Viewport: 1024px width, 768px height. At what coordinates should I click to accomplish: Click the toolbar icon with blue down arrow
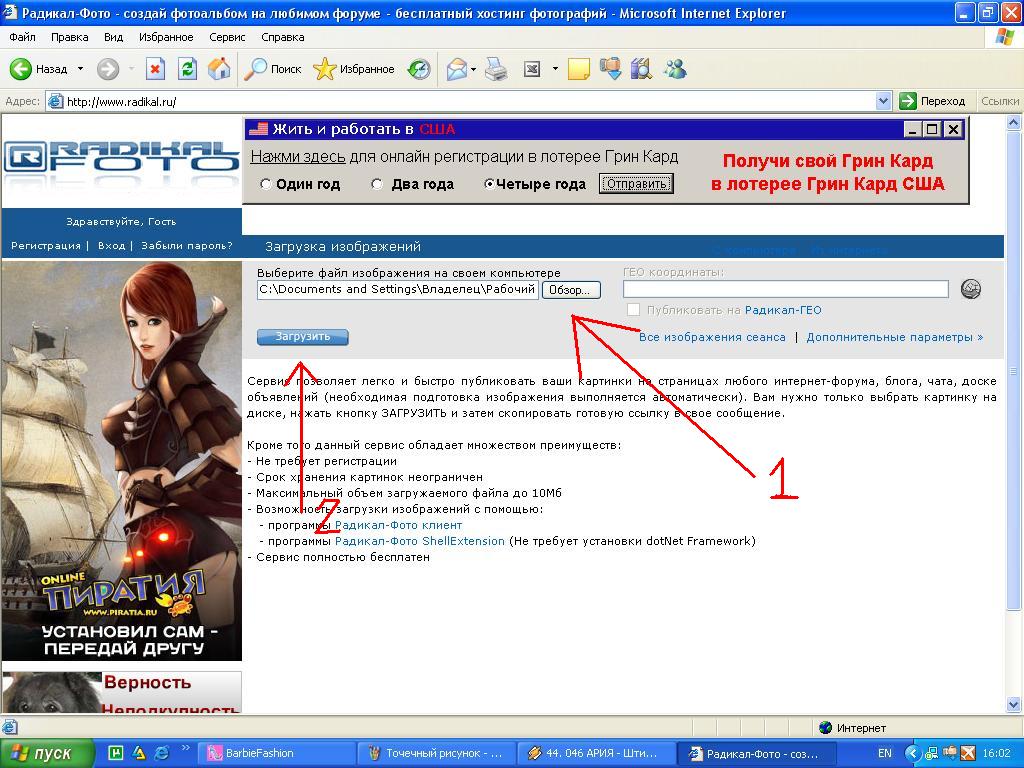(611, 69)
